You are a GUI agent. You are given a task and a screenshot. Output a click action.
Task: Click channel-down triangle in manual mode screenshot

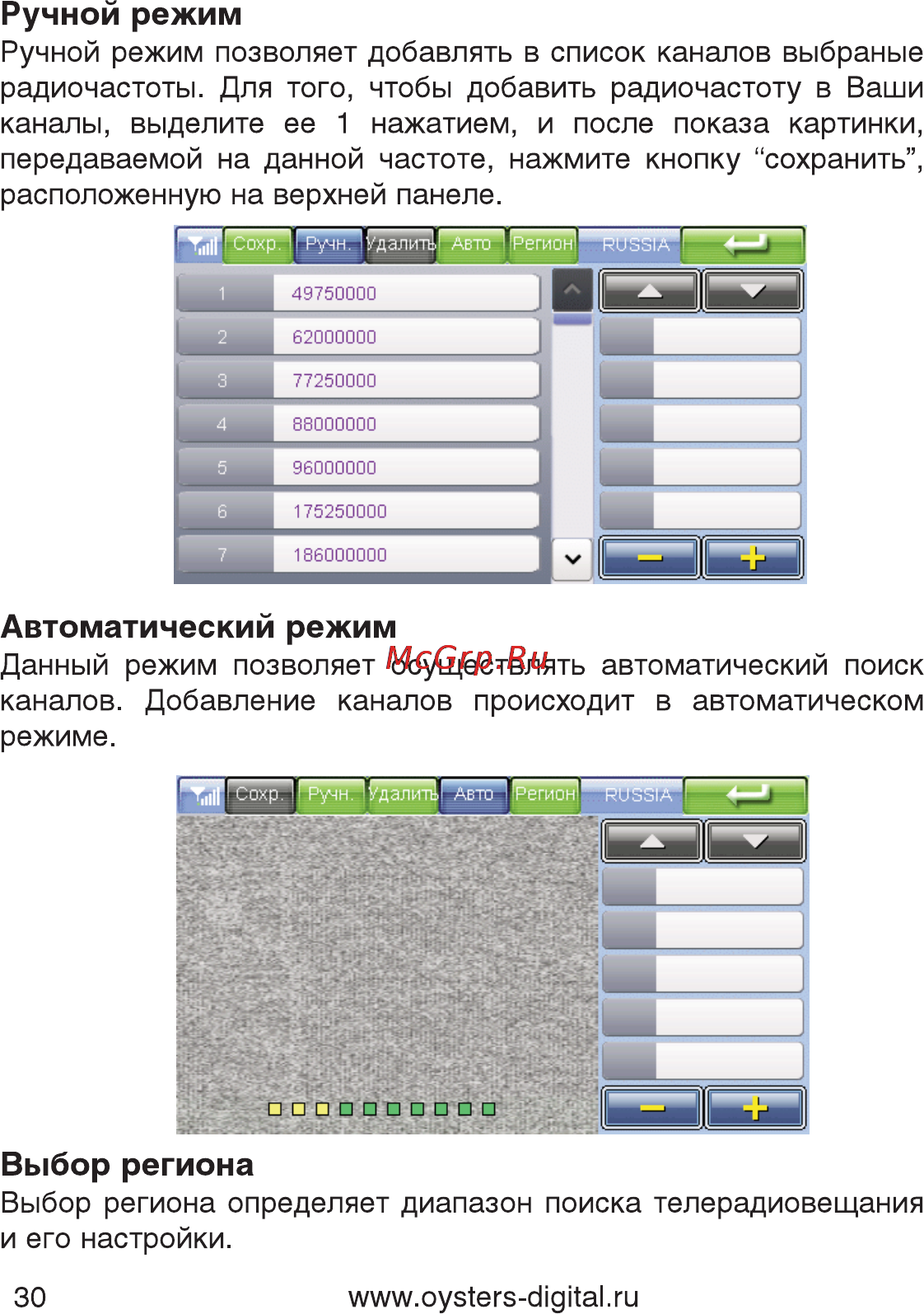[x=753, y=291]
